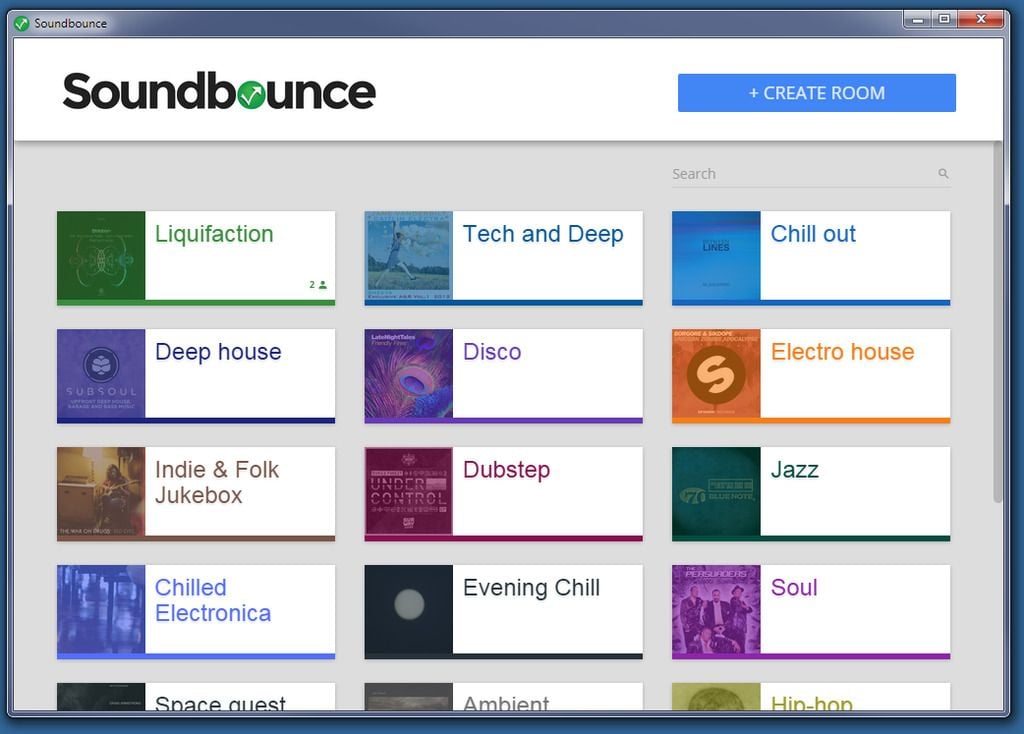
Task: Click the Soul Persuaders cover thumbnail
Action: click(x=716, y=609)
